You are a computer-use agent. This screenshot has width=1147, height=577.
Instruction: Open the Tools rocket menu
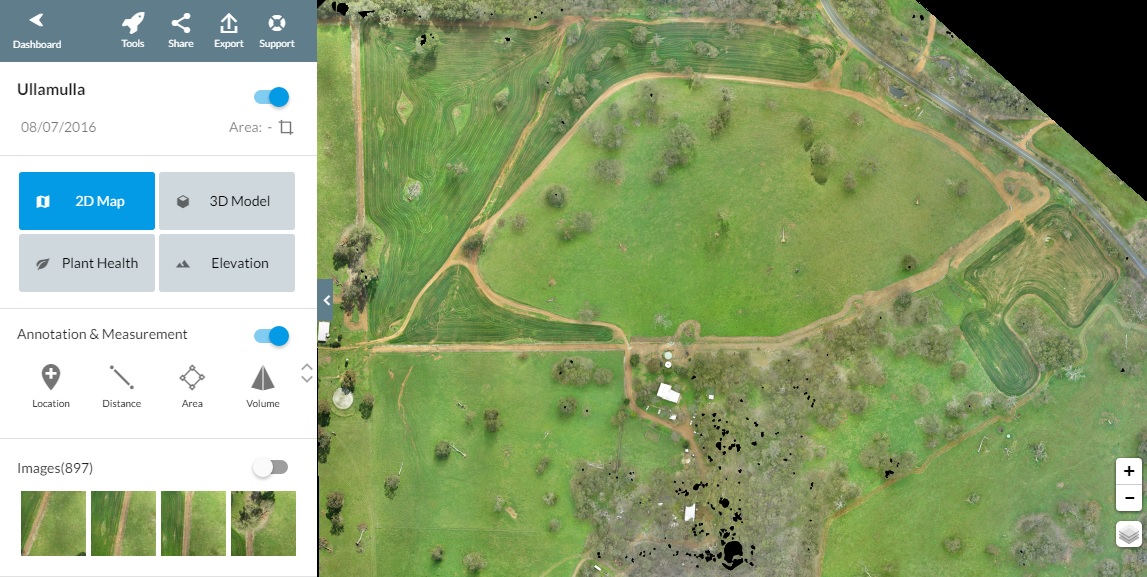(x=132, y=31)
